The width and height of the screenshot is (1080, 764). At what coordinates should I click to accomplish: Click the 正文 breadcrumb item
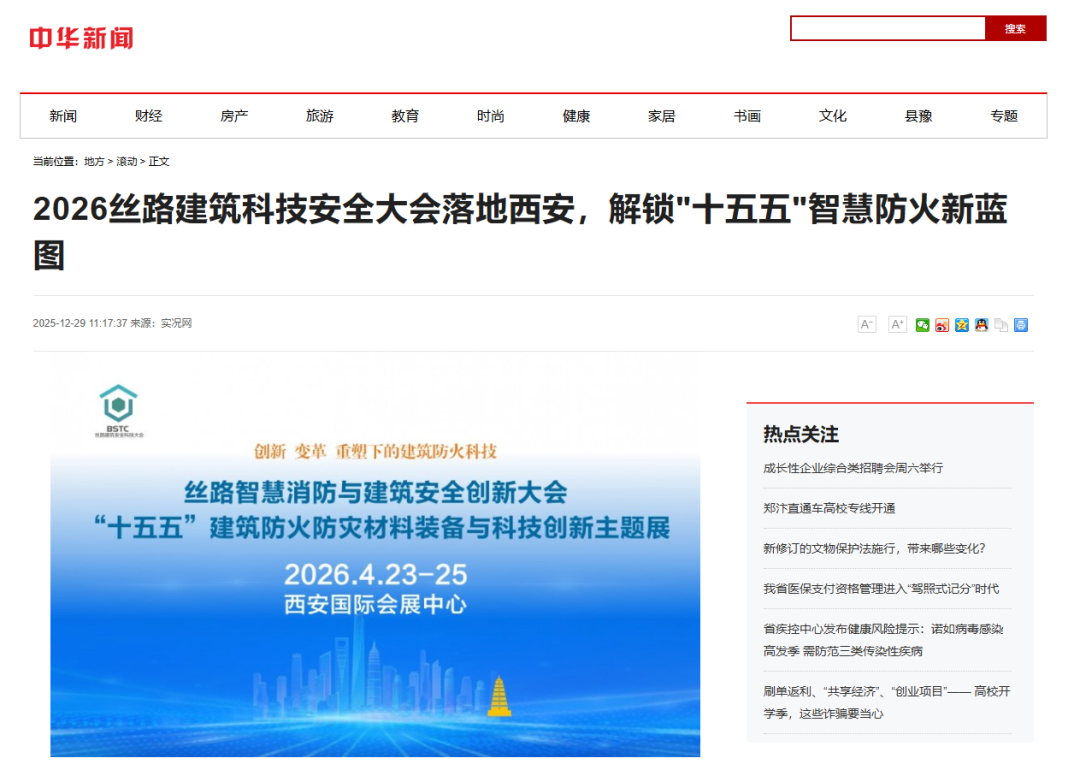(158, 161)
